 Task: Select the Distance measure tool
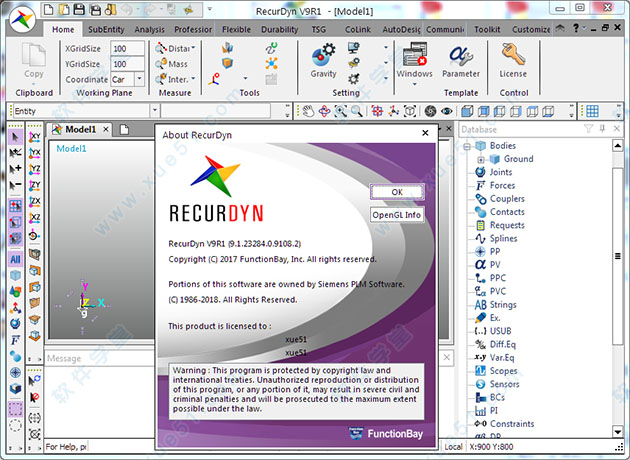[173, 49]
